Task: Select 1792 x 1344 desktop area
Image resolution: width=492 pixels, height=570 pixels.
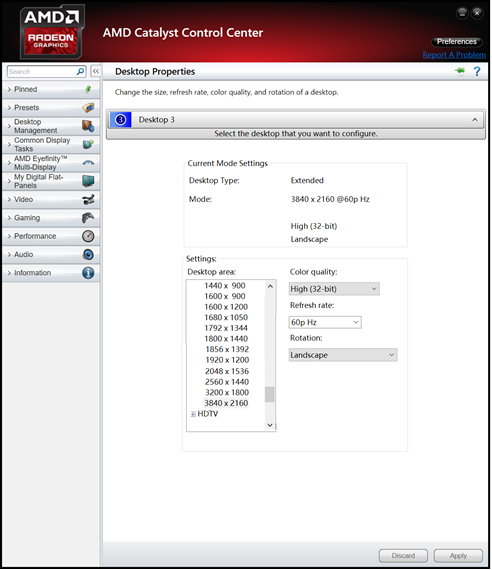Action: click(x=226, y=328)
